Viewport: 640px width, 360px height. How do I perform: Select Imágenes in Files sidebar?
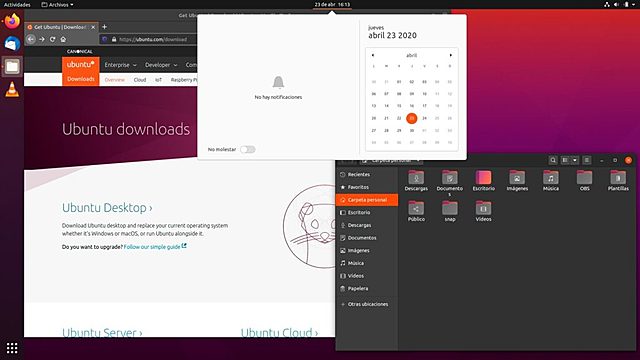point(367,250)
